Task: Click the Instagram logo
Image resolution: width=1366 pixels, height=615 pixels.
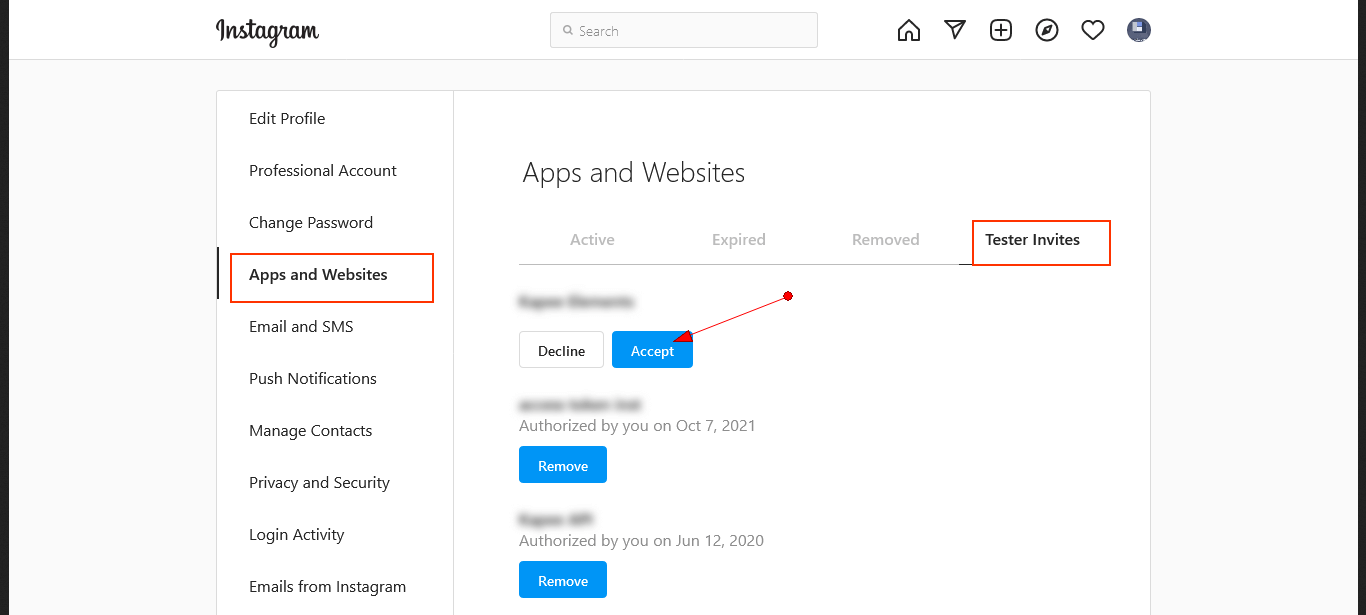Action: [x=267, y=31]
